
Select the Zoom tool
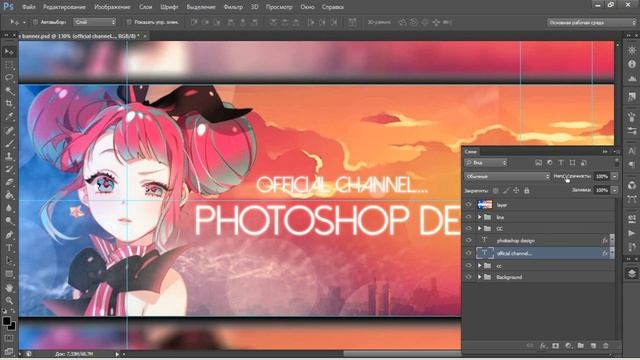(9, 301)
